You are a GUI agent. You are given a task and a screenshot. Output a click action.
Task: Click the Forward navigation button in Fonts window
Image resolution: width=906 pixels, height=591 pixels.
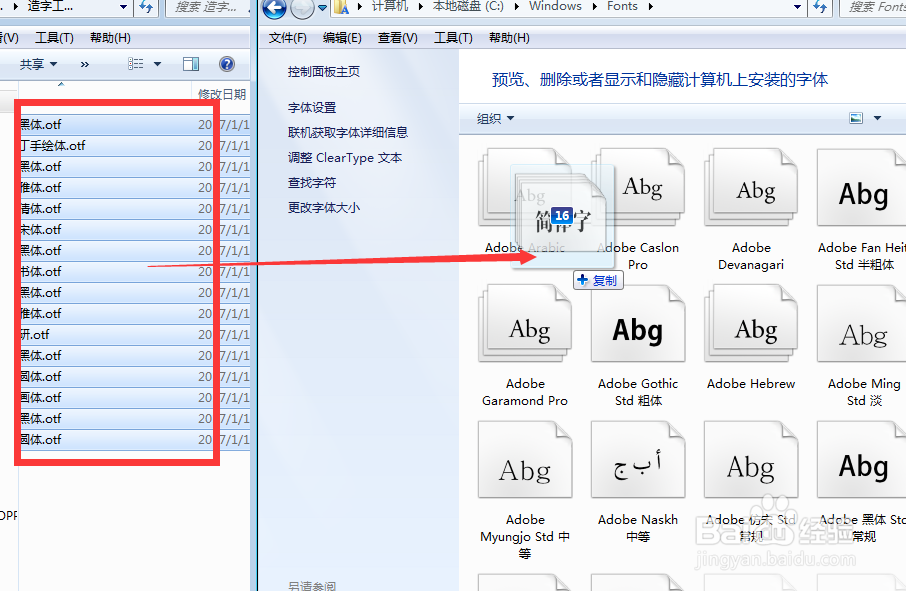pyautogui.click(x=302, y=8)
